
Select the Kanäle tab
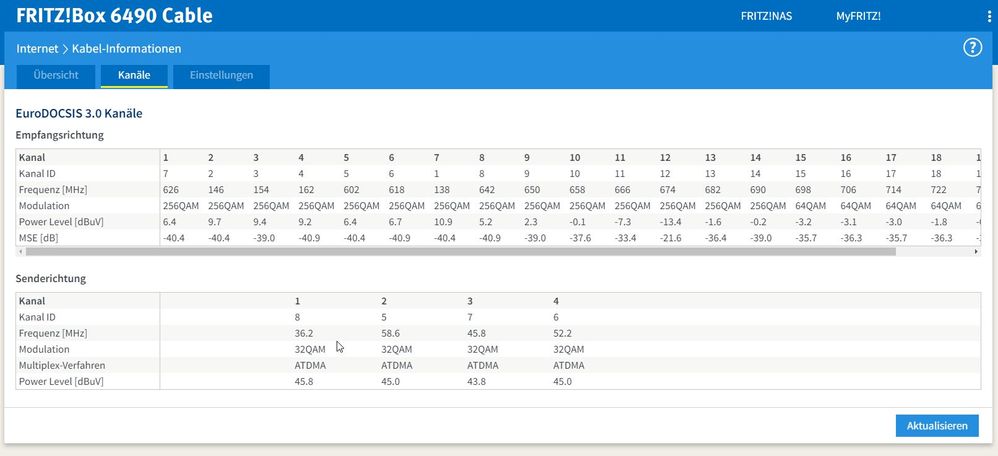pyautogui.click(x=134, y=75)
